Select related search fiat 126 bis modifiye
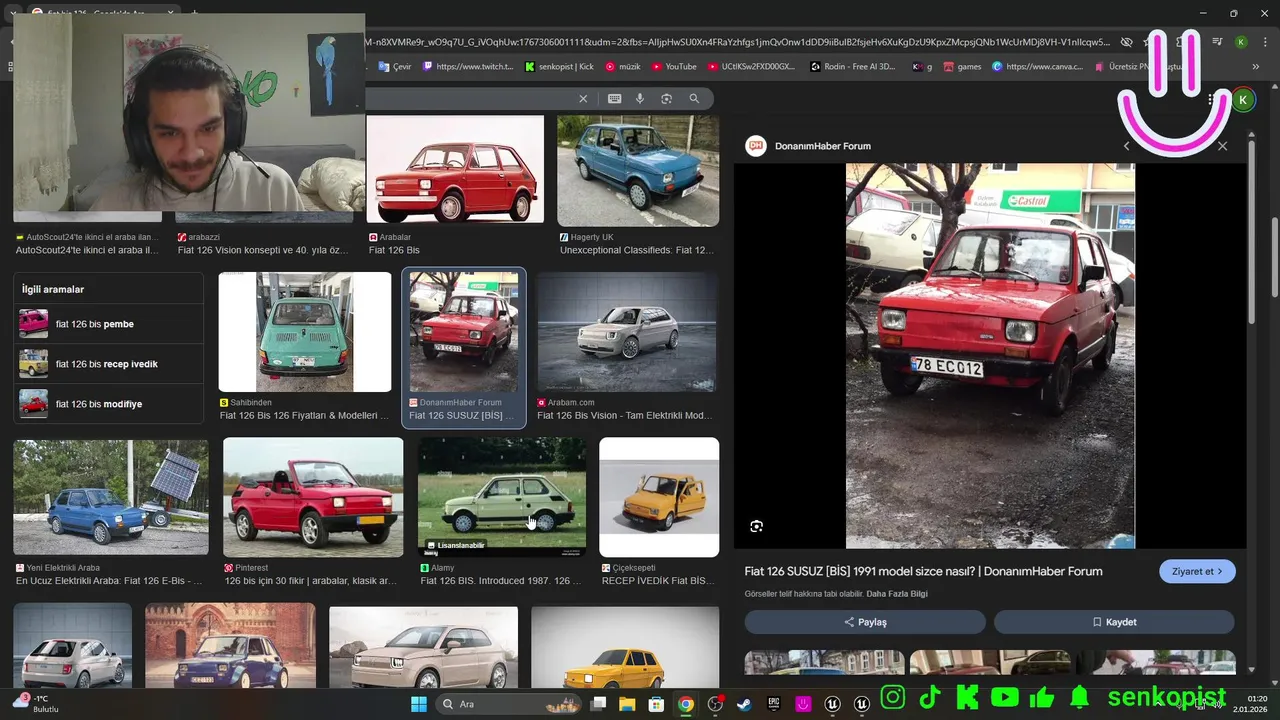1280x720 pixels. click(108, 404)
